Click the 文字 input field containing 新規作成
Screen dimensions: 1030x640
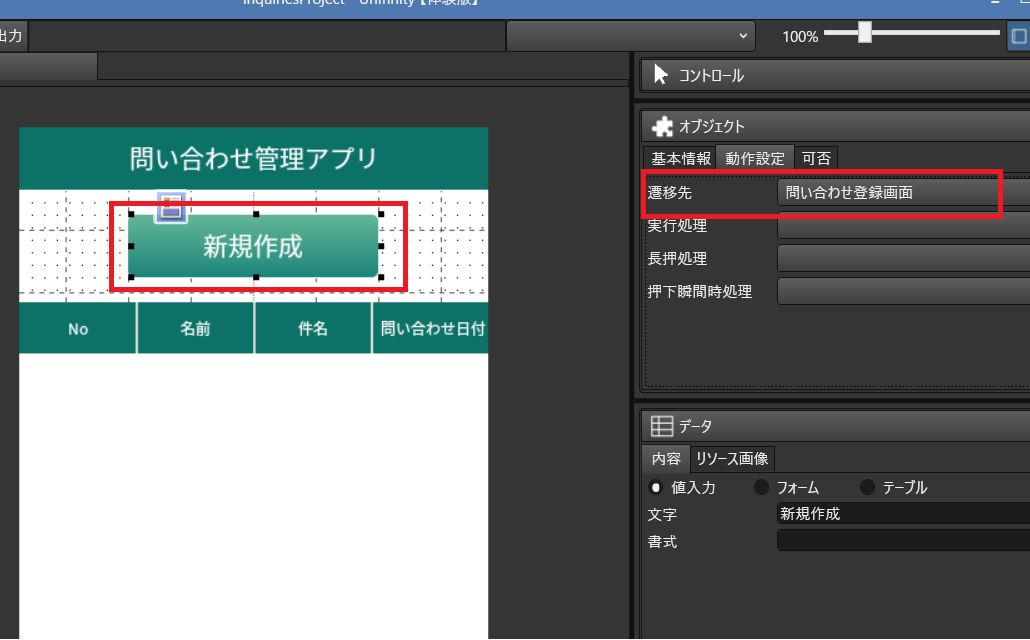tap(903, 513)
